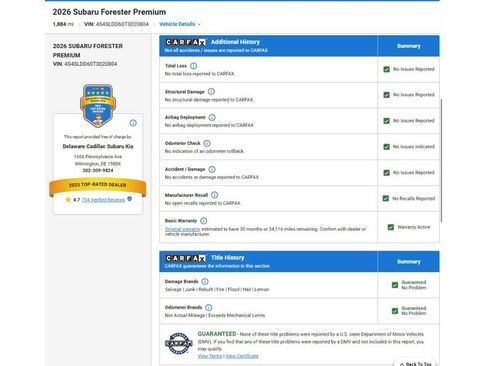This screenshot has width=488, height=366.
Task: Click the 1,884 mi mileage text
Action: click(x=63, y=24)
